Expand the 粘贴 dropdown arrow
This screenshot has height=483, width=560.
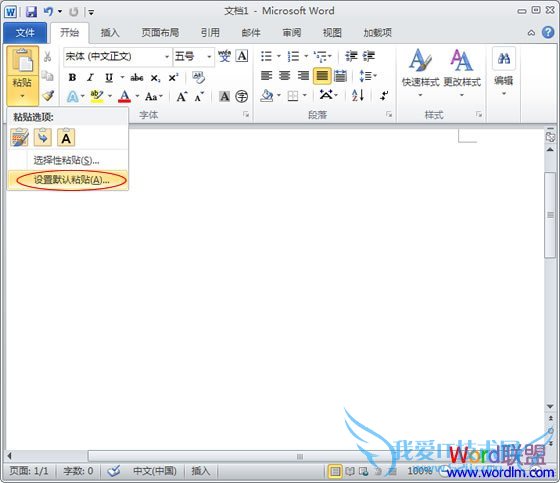click(x=22, y=96)
